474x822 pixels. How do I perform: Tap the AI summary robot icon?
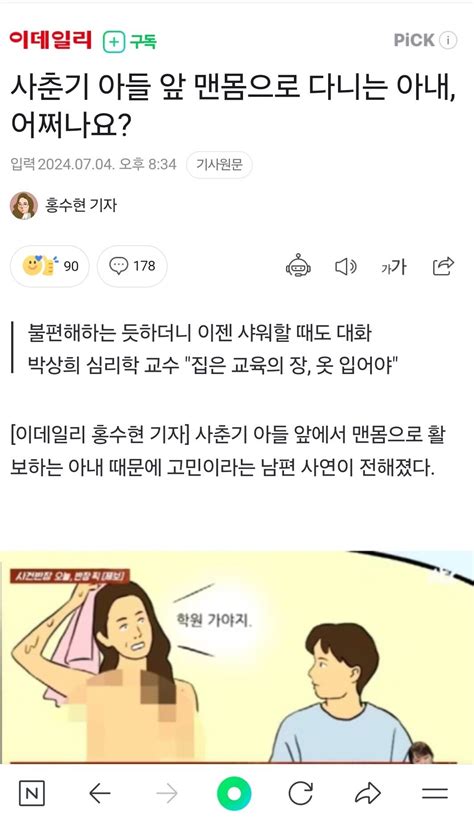(x=298, y=266)
